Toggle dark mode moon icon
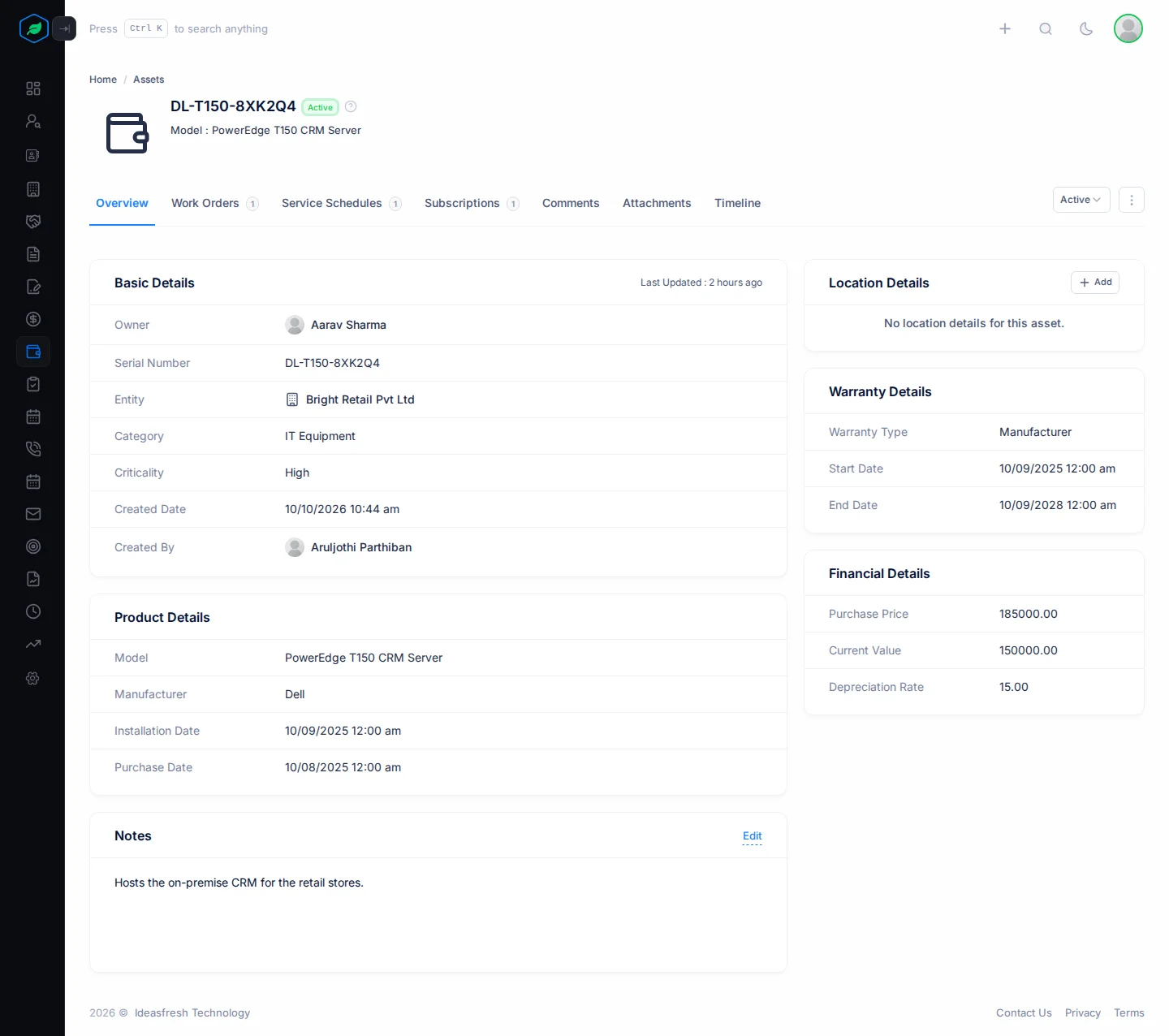 (1086, 28)
